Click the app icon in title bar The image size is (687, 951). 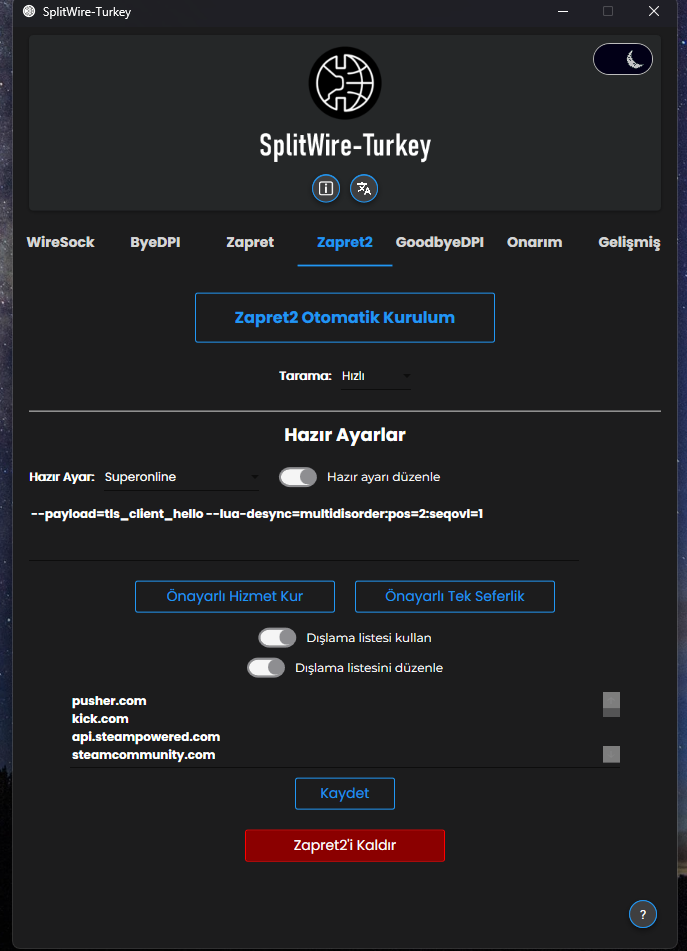(x=28, y=12)
